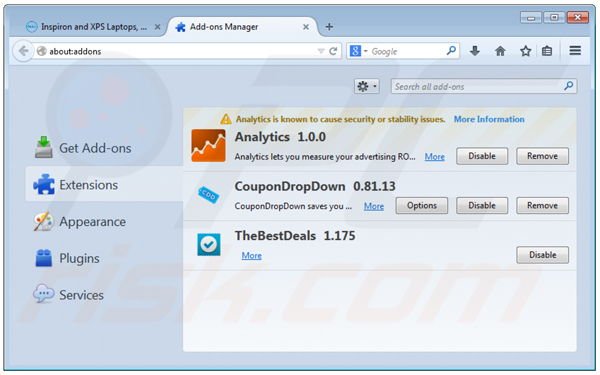
Task: Click the Analytics extension icon
Action: [x=208, y=145]
